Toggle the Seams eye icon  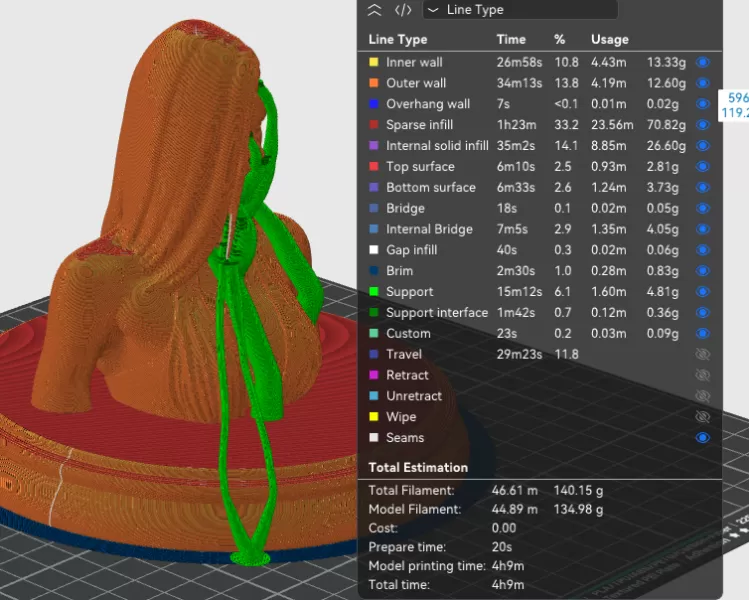point(702,438)
